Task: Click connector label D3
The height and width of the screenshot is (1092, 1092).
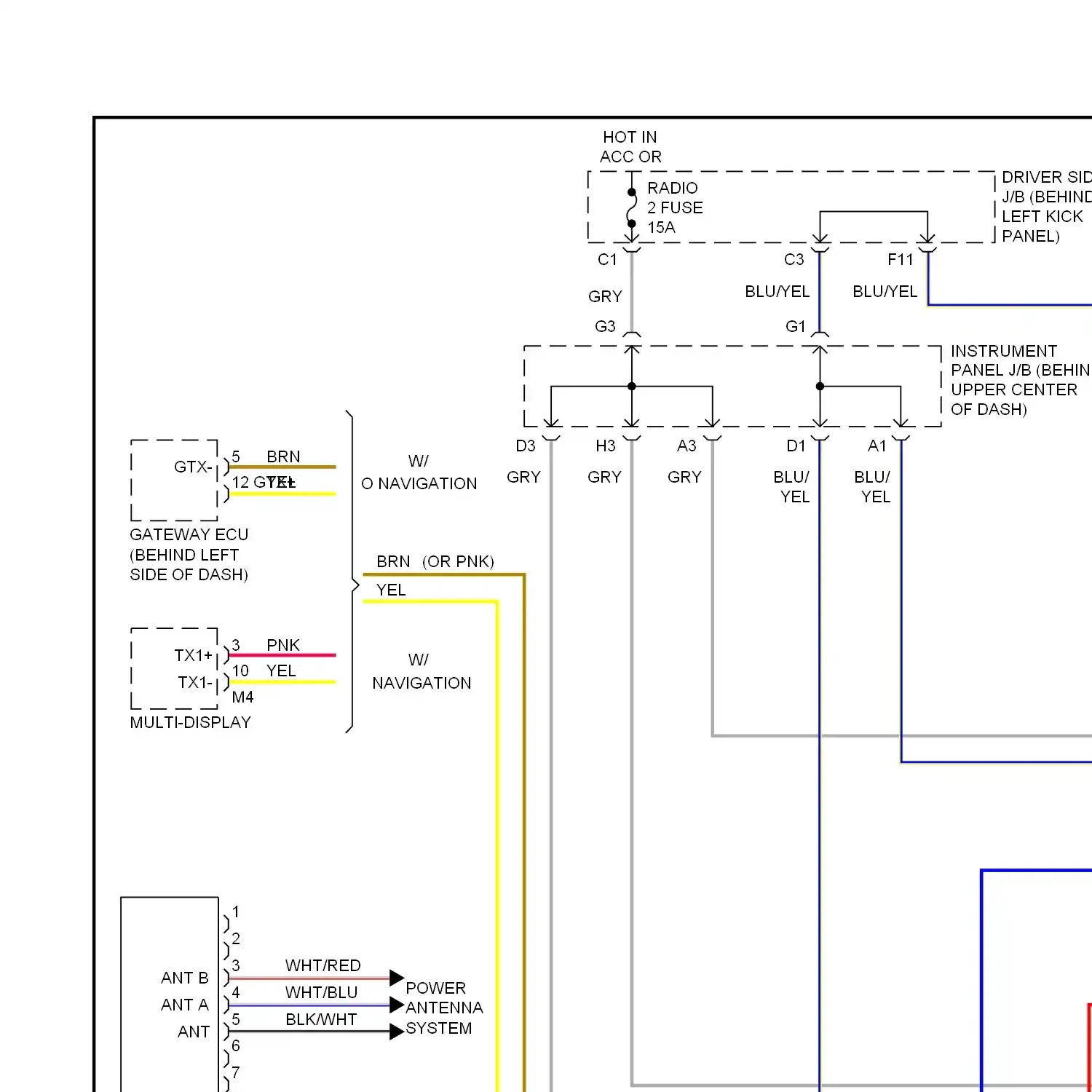Action: pos(526,446)
